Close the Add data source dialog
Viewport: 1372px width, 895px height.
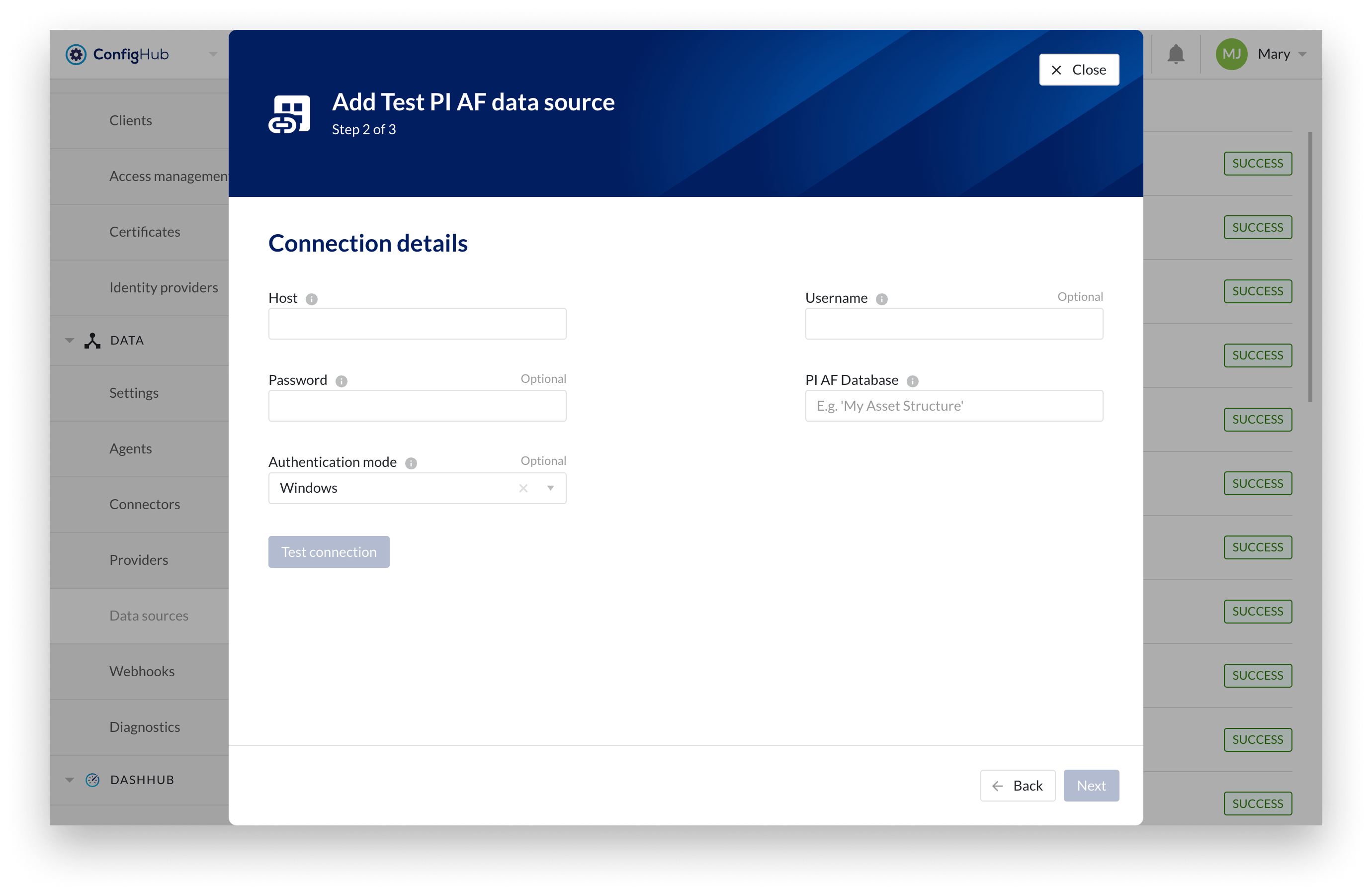point(1079,70)
